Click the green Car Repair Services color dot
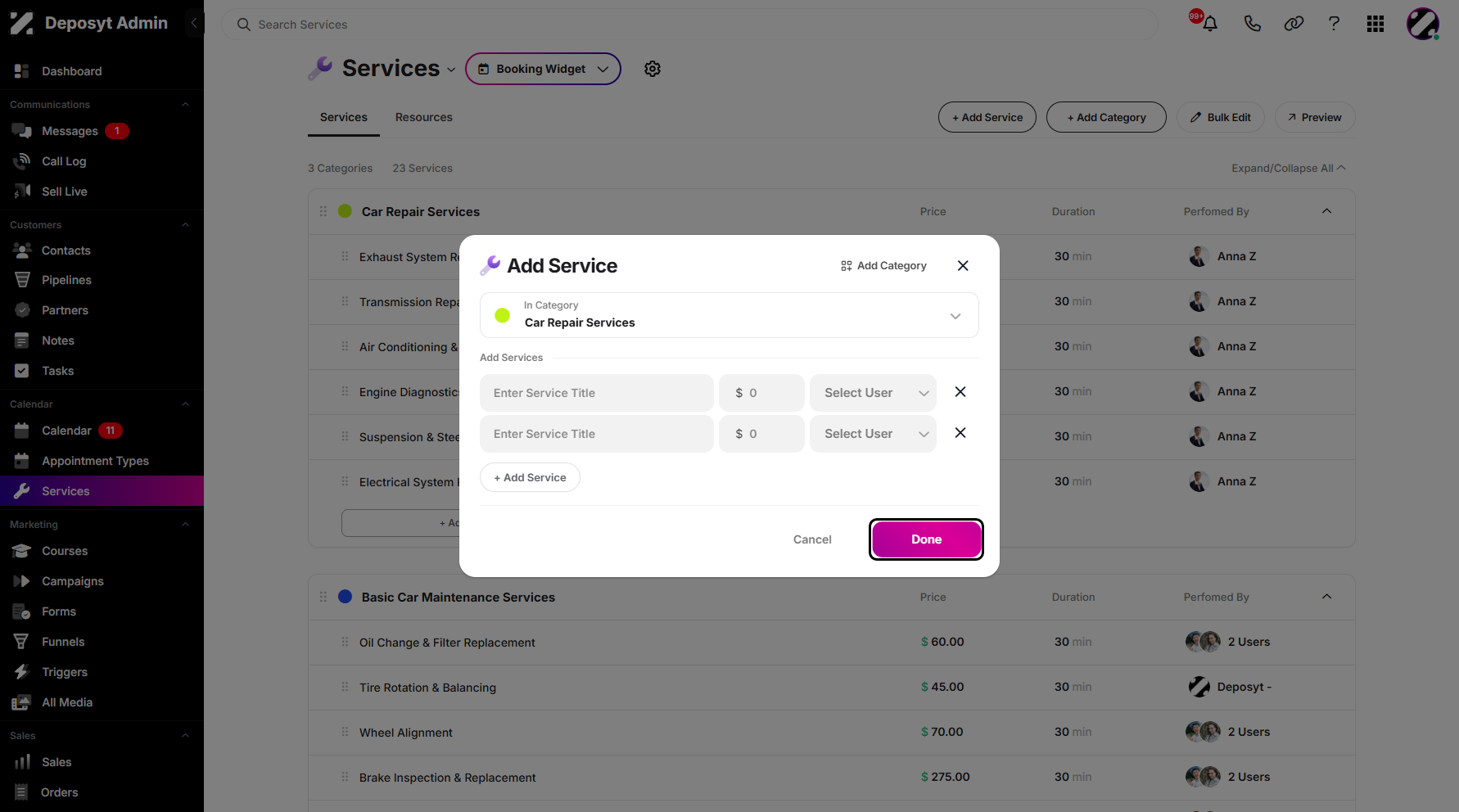 click(345, 211)
